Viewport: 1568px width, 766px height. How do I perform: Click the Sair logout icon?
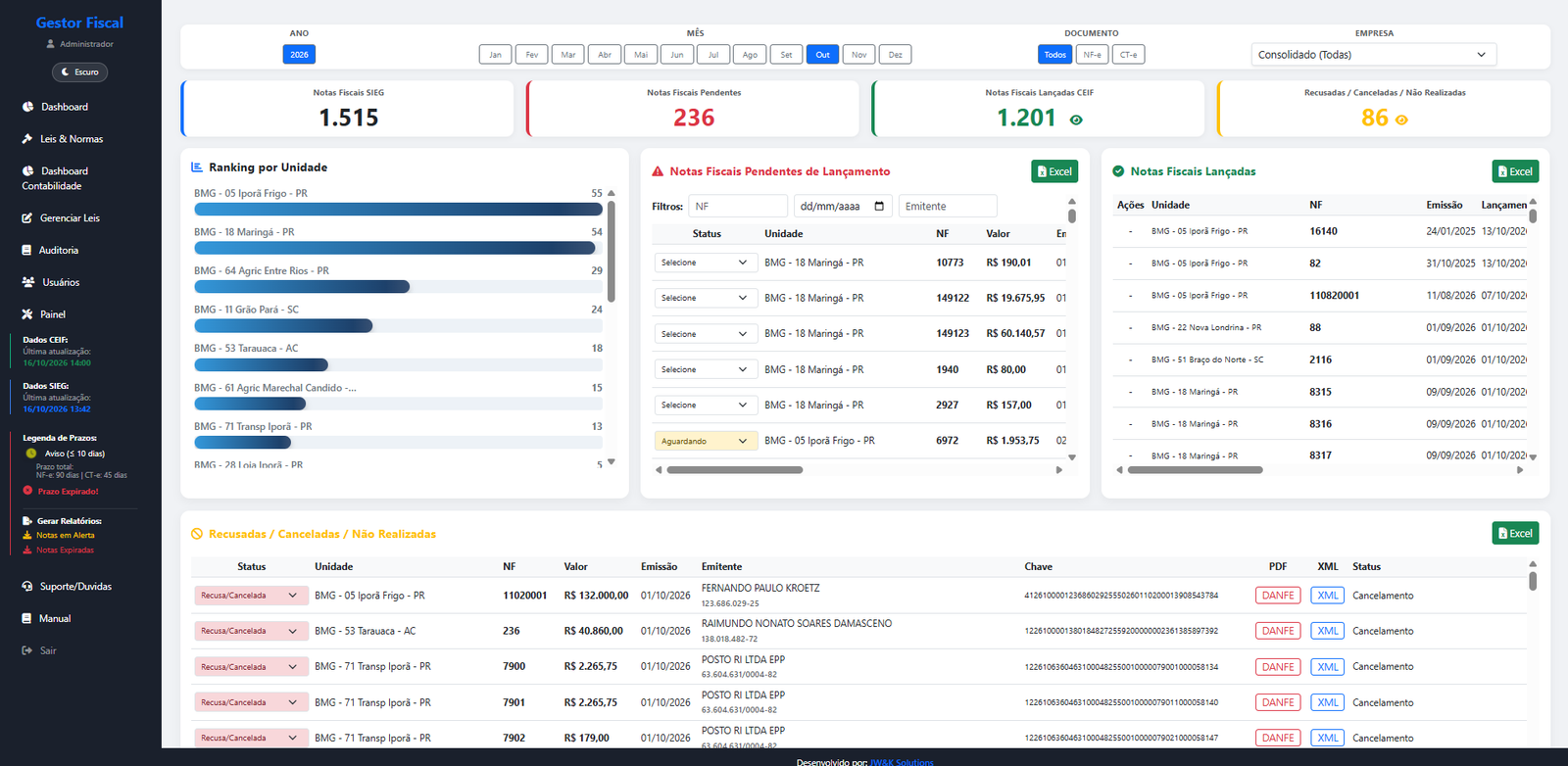click(x=27, y=650)
